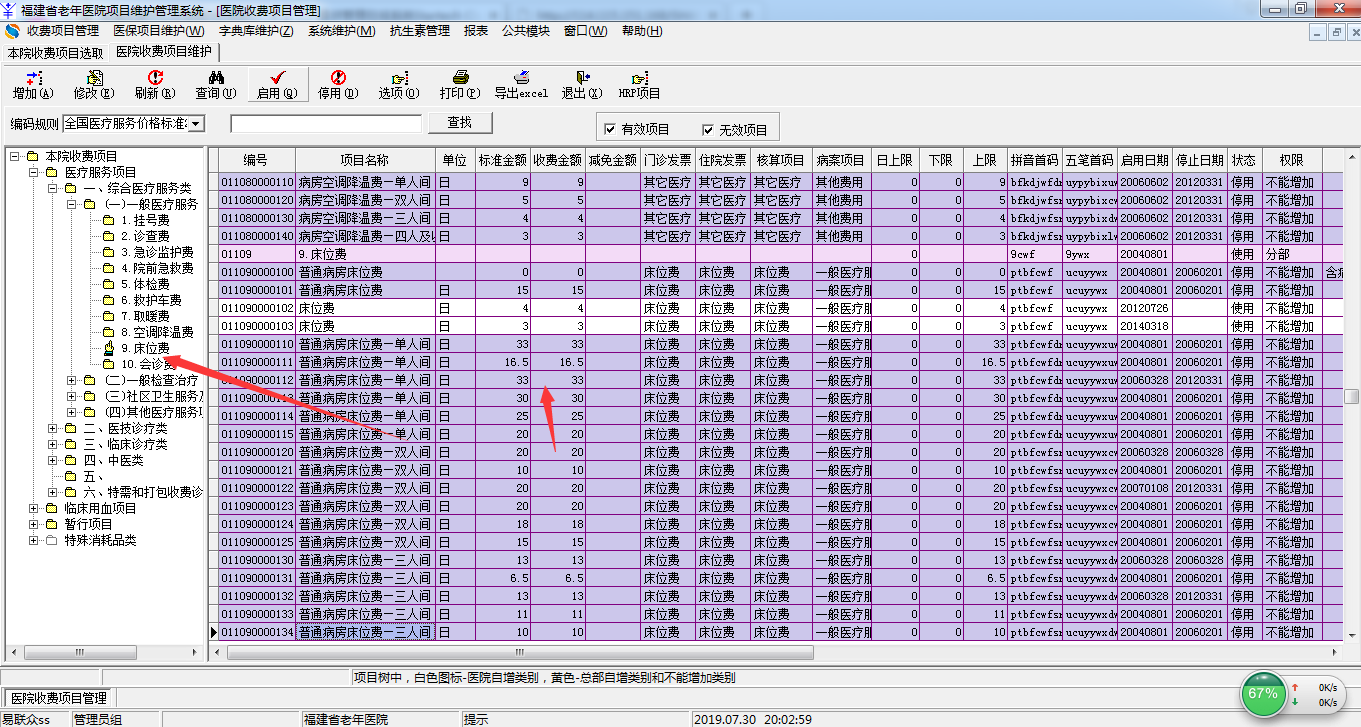The height and width of the screenshot is (727, 1361).
Task: Click the hand icon beside 9. 床位费
Action: (109, 348)
